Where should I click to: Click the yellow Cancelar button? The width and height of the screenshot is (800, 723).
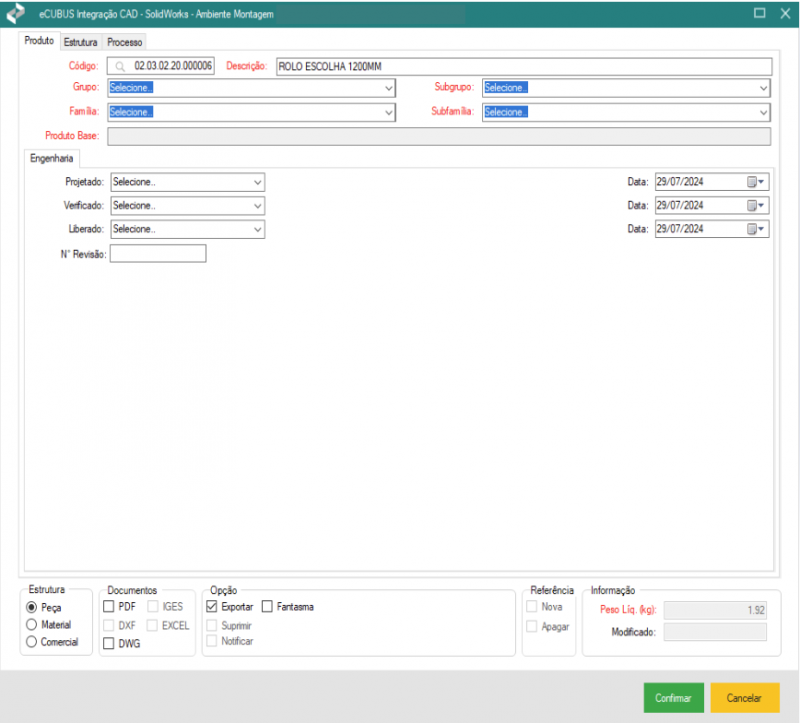(x=744, y=697)
